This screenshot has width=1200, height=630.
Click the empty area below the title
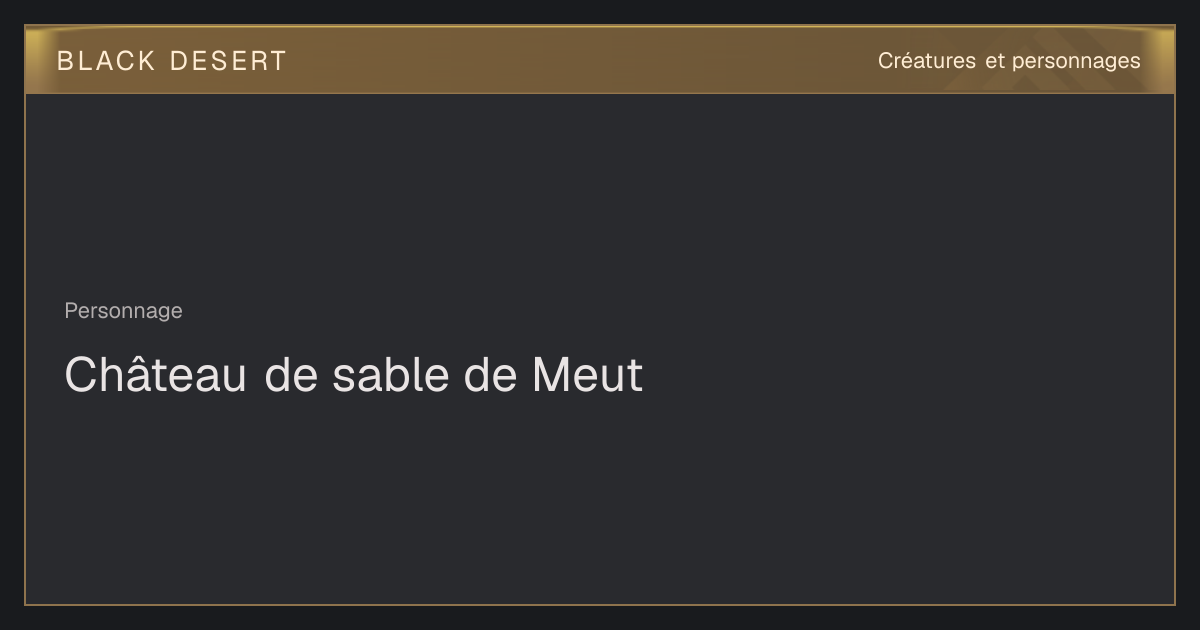(x=600, y=500)
